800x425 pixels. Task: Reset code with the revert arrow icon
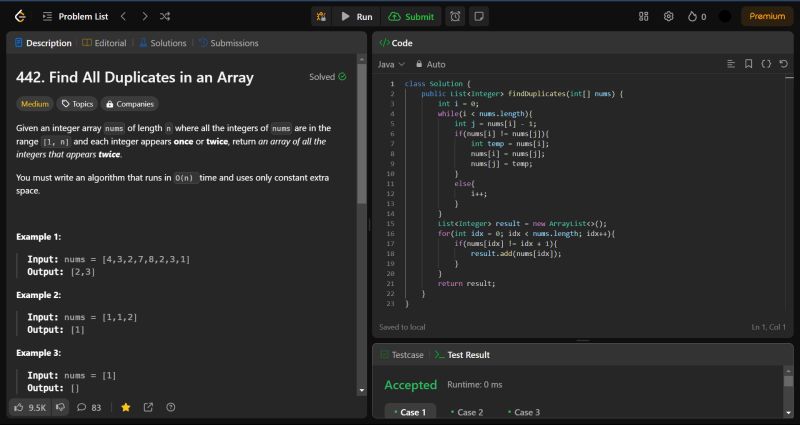[x=784, y=64]
